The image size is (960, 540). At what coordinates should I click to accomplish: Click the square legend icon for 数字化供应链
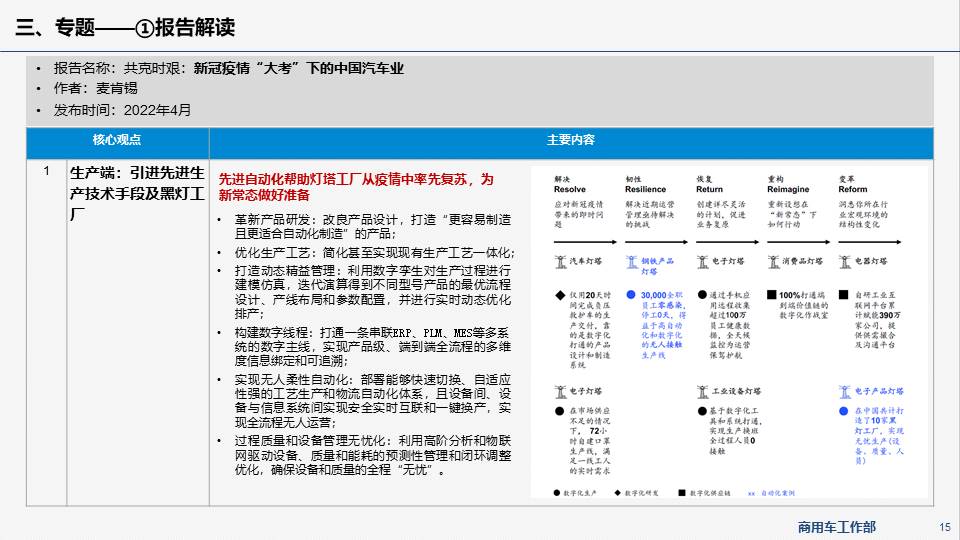[681, 493]
